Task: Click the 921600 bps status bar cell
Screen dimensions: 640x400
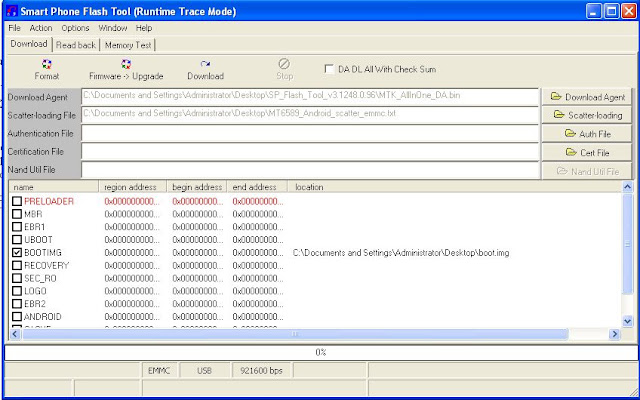Action: [261, 371]
